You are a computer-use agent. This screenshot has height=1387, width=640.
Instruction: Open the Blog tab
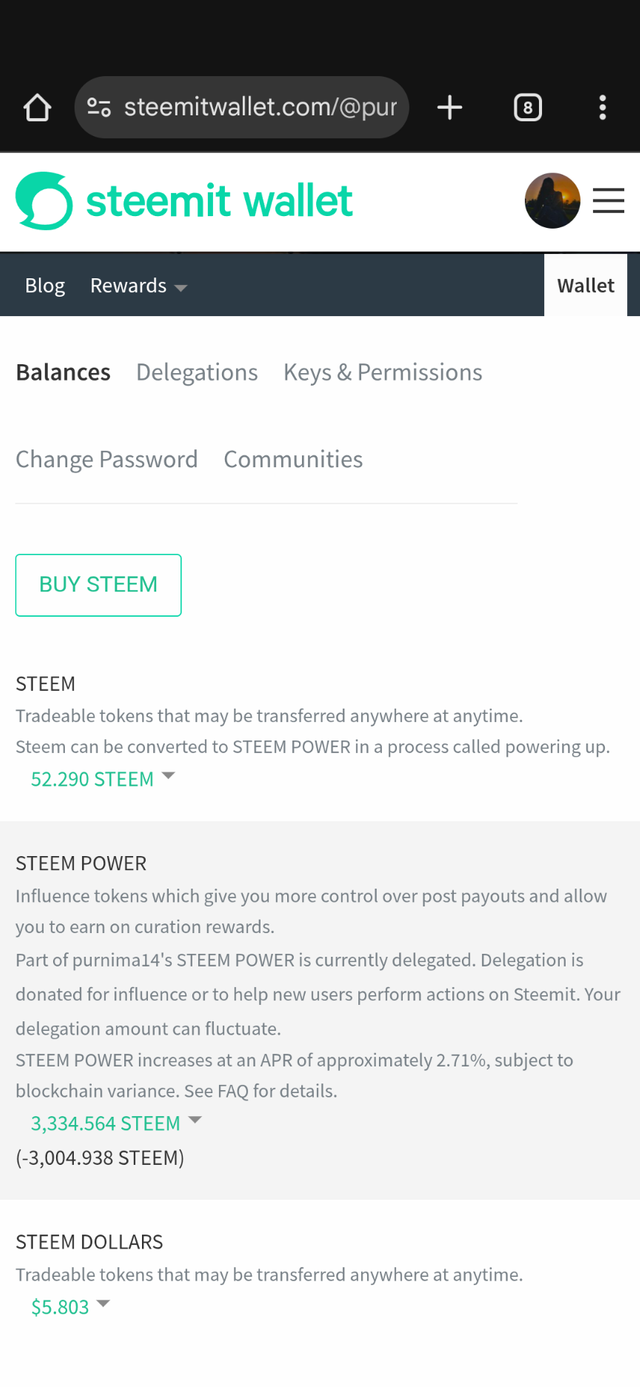(x=45, y=286)
